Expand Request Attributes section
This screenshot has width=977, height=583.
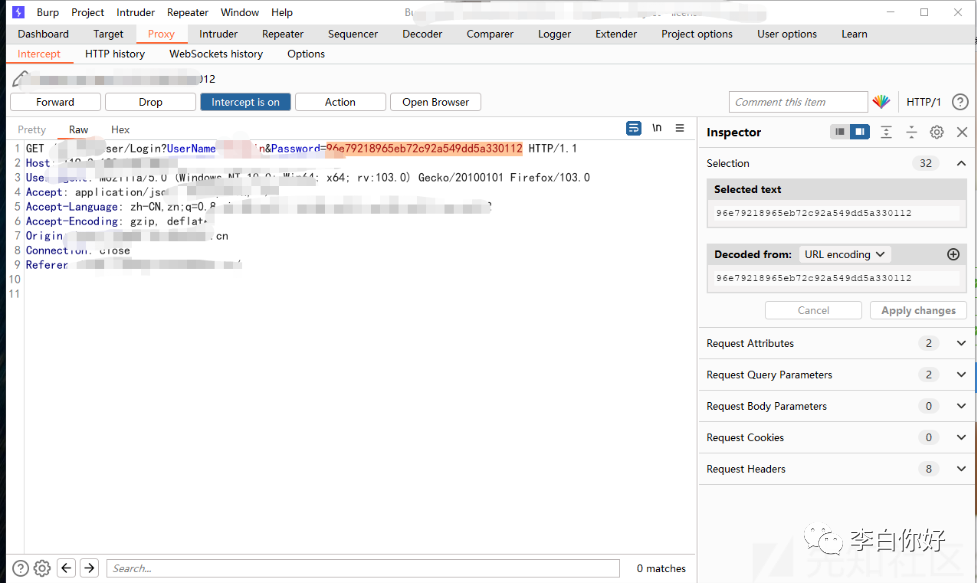(x=961, y=343)
